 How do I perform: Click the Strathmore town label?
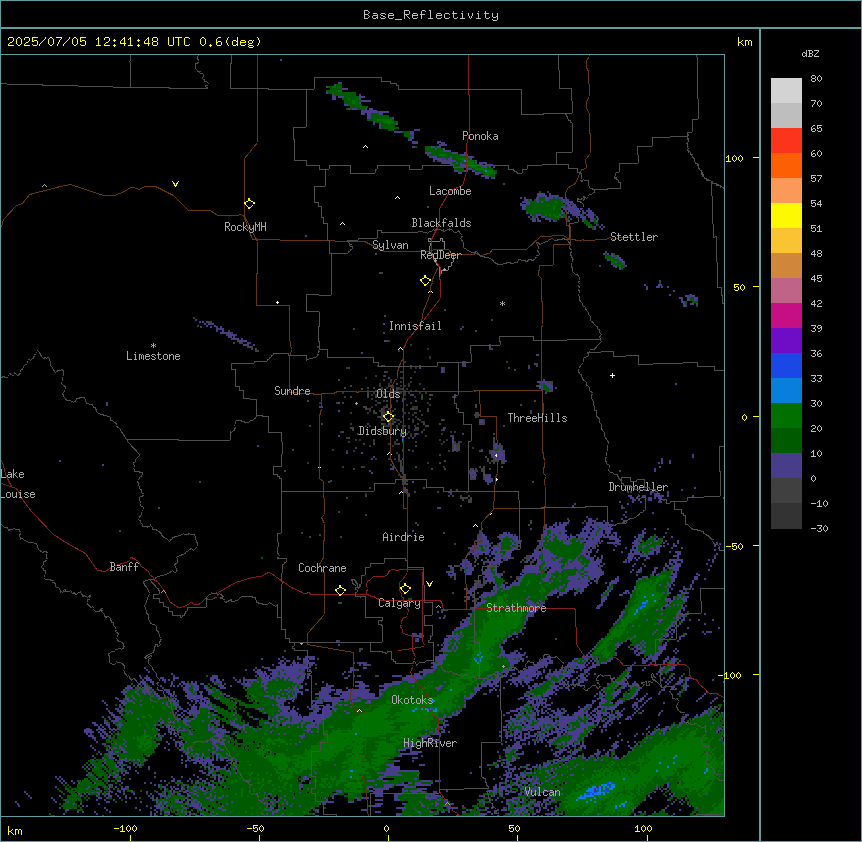coord(516,608)
